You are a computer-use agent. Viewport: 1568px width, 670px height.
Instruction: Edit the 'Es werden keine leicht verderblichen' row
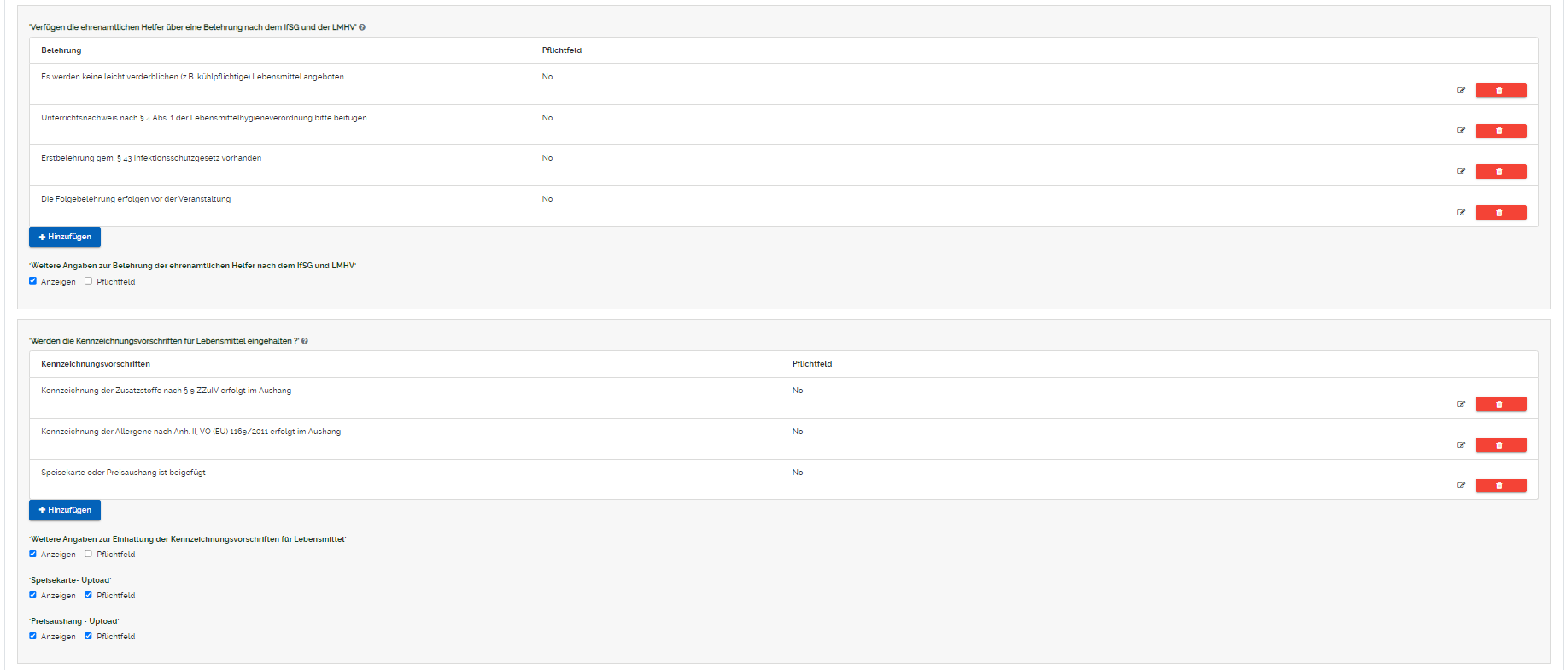(x=1460, y=91)
